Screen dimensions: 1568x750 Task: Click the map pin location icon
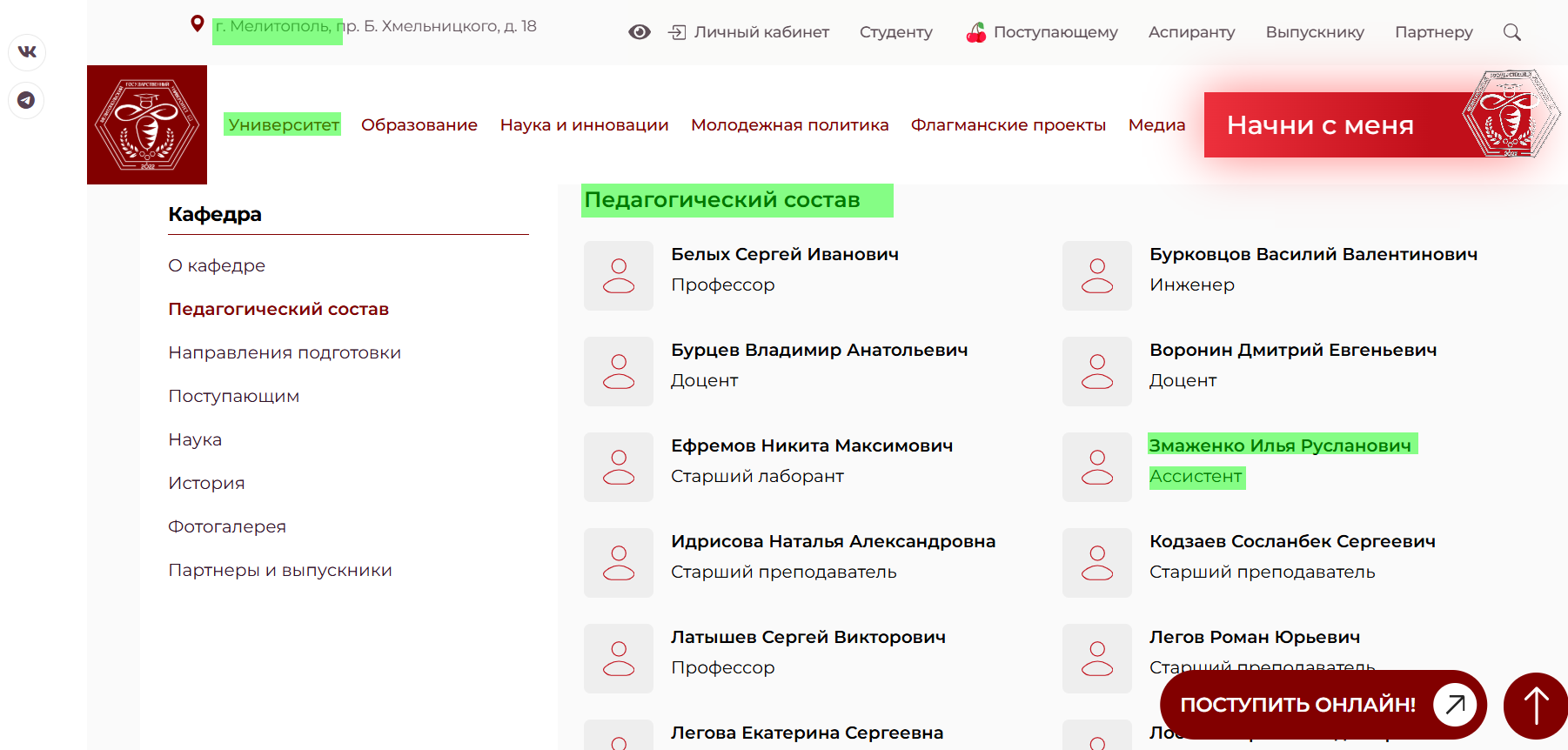click(x=198, y=24)
